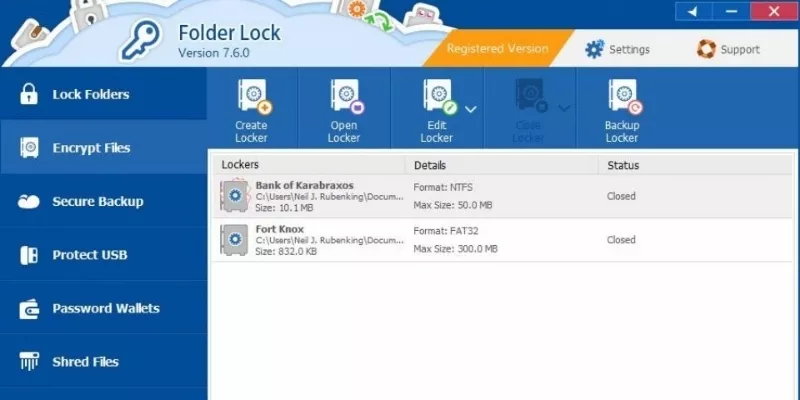Screen dimensions: 800x400
Task: Click the Settings gear icon
Action: click(x=594, y=49)
